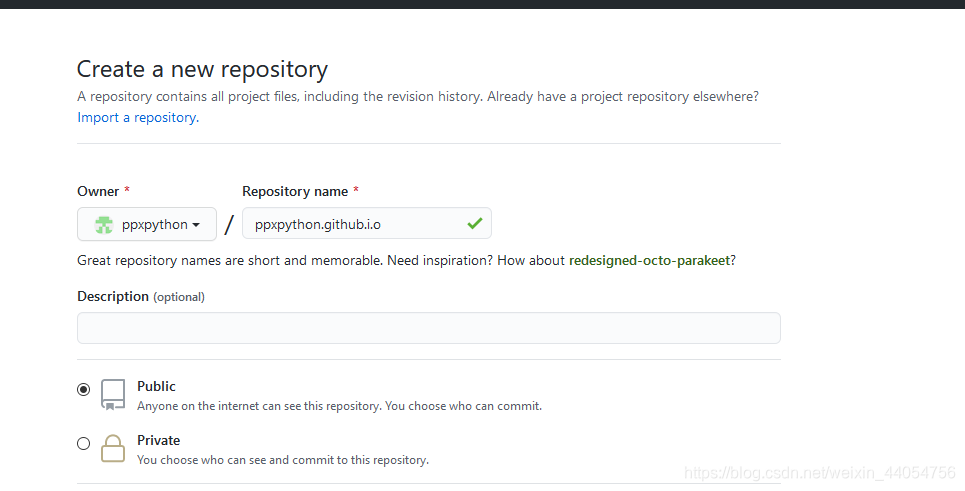
Task: Use the redesigned-octo-parakeet name suggestion
Action: tap(649, 260)
